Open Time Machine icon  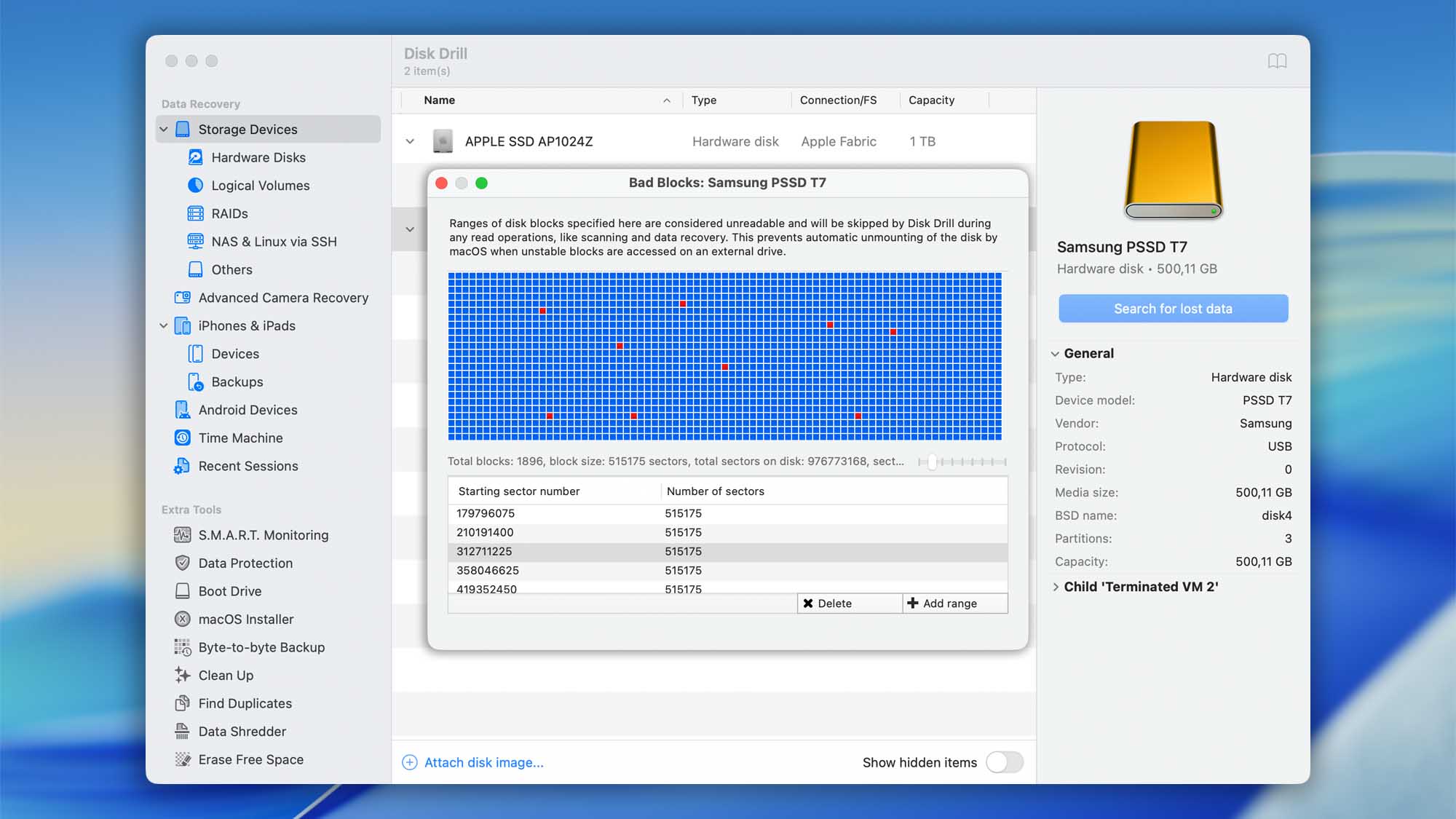coord(183,438)
